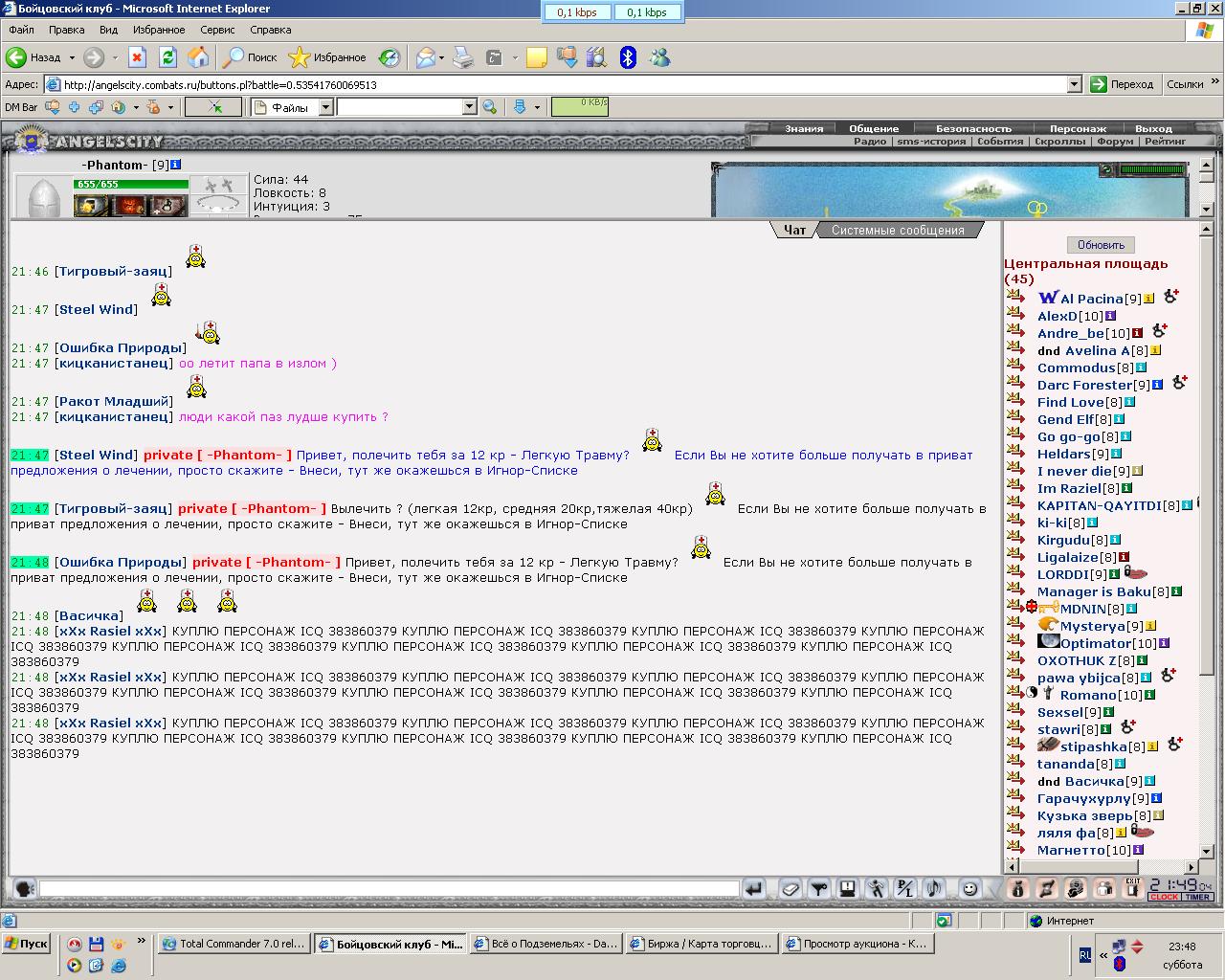1225x980 pixels.
Task: Click the eraser clear-chat icon
Action: [x=791, y=889]
